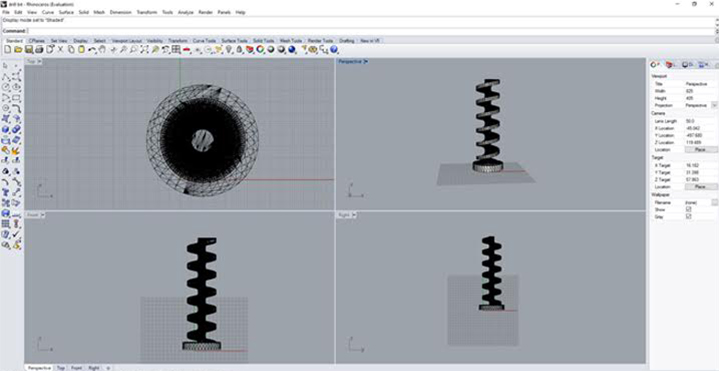Undo last action with the Undo arrow
The height and width of the screenshot is (371, 719).
click(92, 49)
